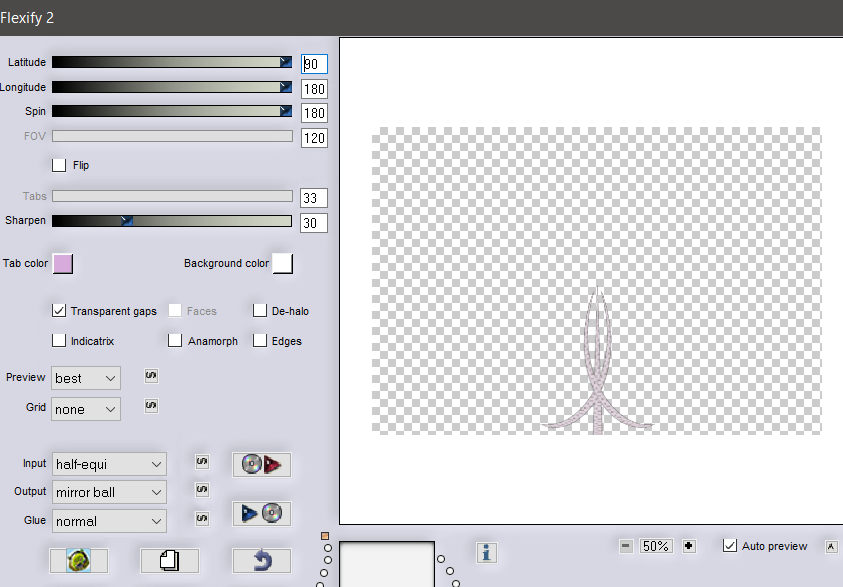Expand the Output dropdown set to mirror ball
This screenshot has height=587, width=843.
(x=109, y=492)
